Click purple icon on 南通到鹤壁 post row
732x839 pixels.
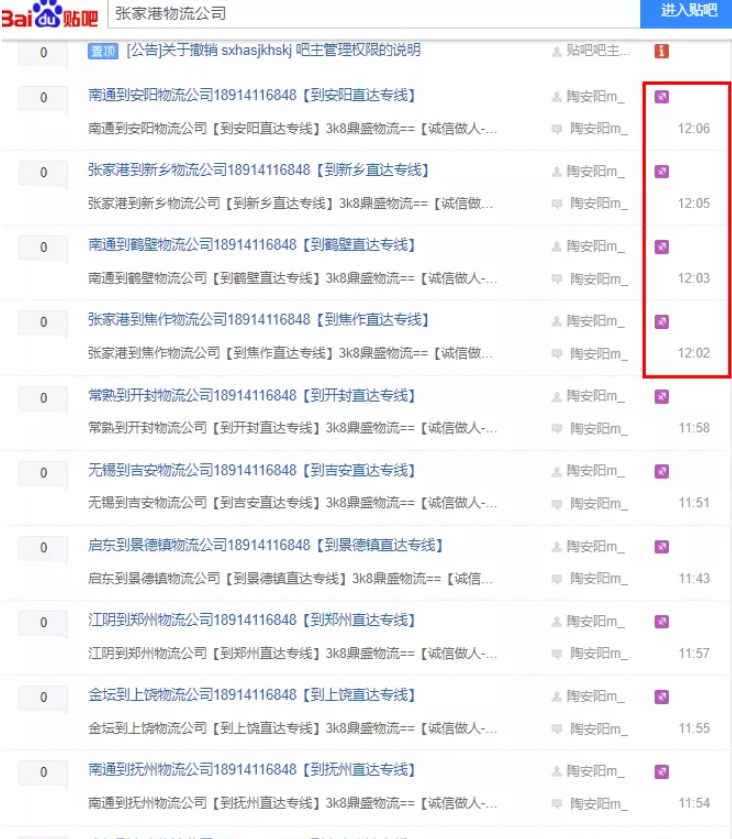coord(662,247)
